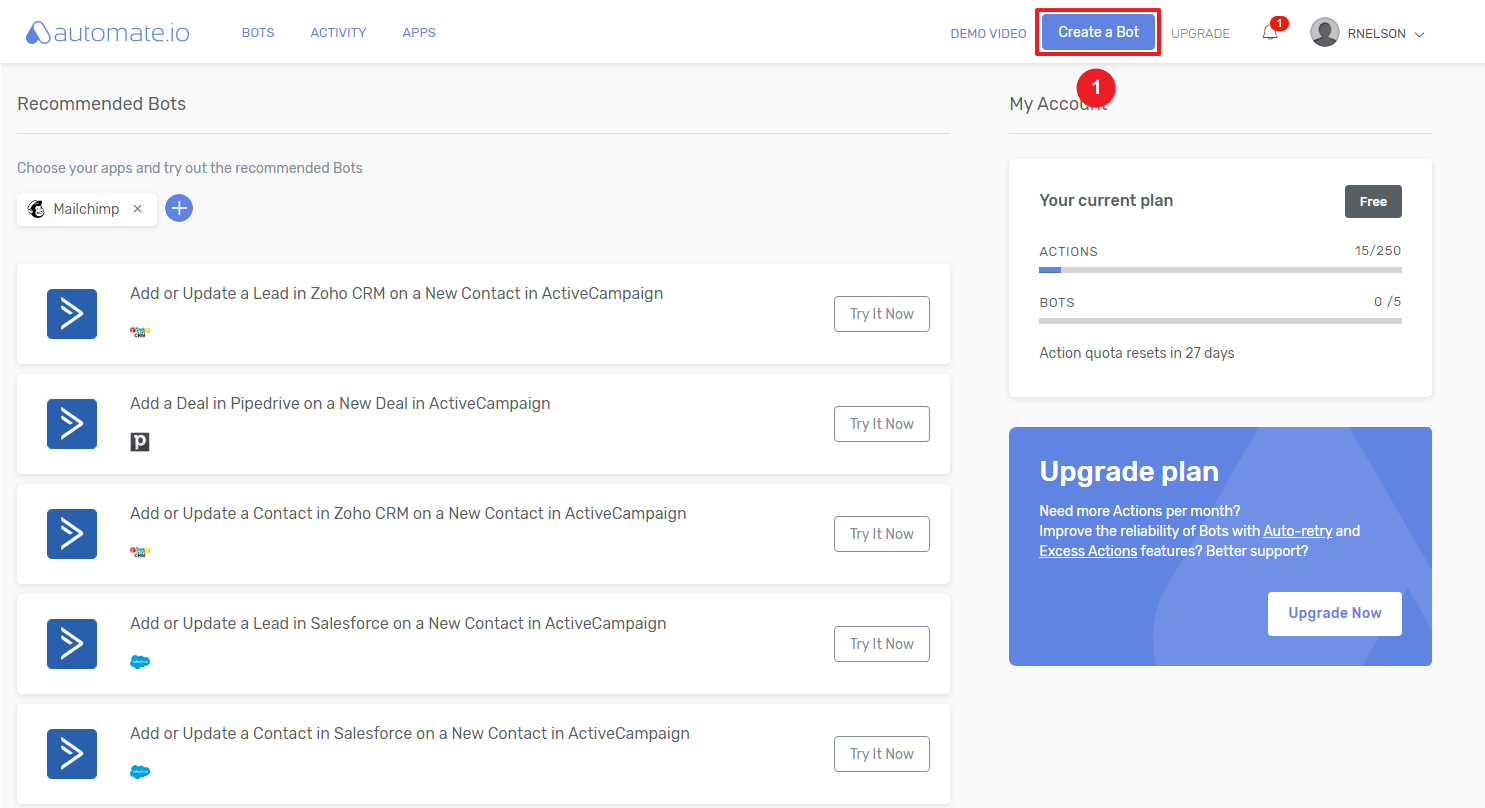Open the notifications bell icon
This screenshot has height=808, width=1485.
[x=1270, y=33]
